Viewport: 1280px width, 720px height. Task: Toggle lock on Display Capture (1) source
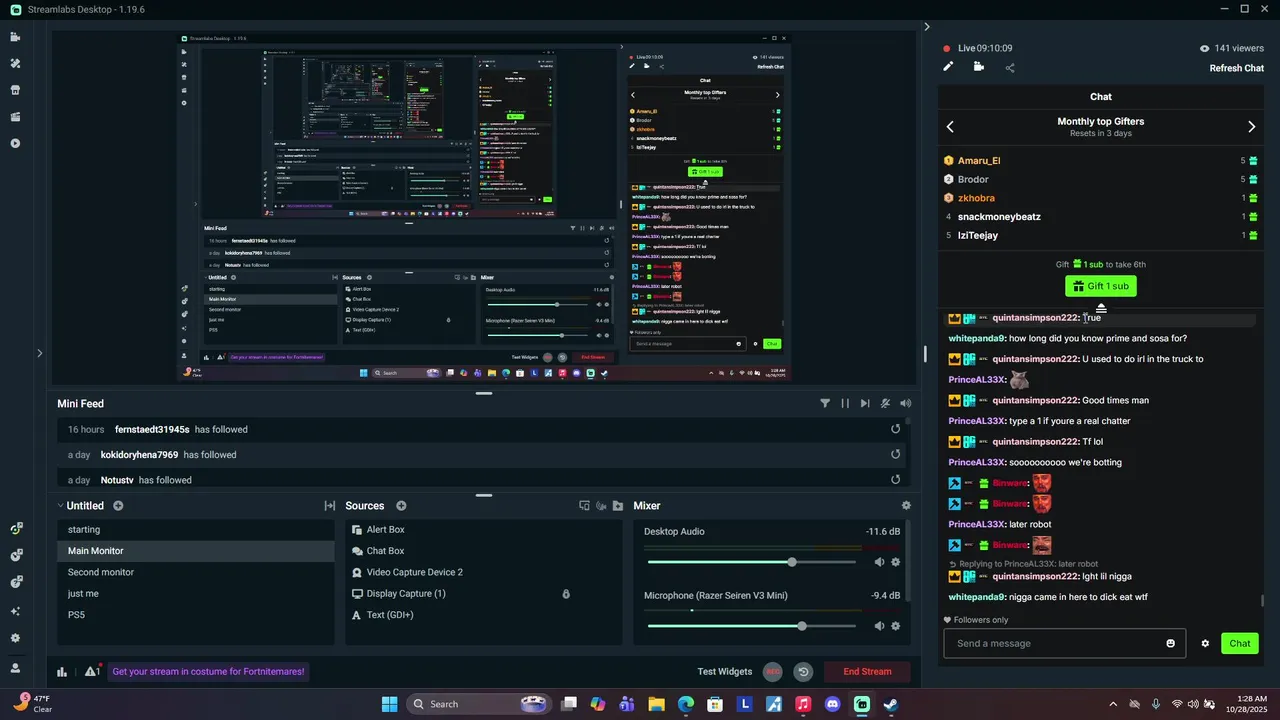566,594
